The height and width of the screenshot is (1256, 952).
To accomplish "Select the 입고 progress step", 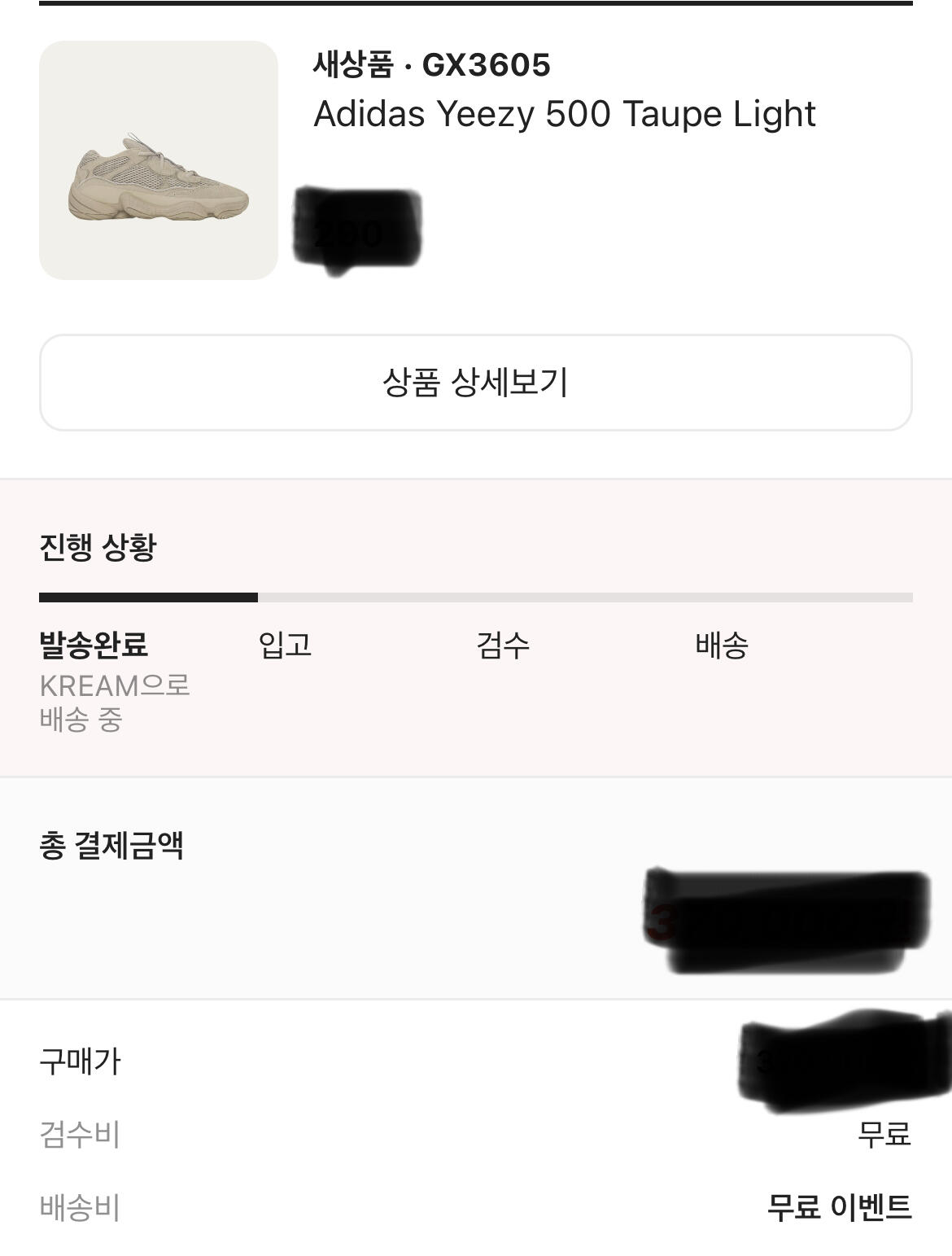I will (x=285, y=645).
